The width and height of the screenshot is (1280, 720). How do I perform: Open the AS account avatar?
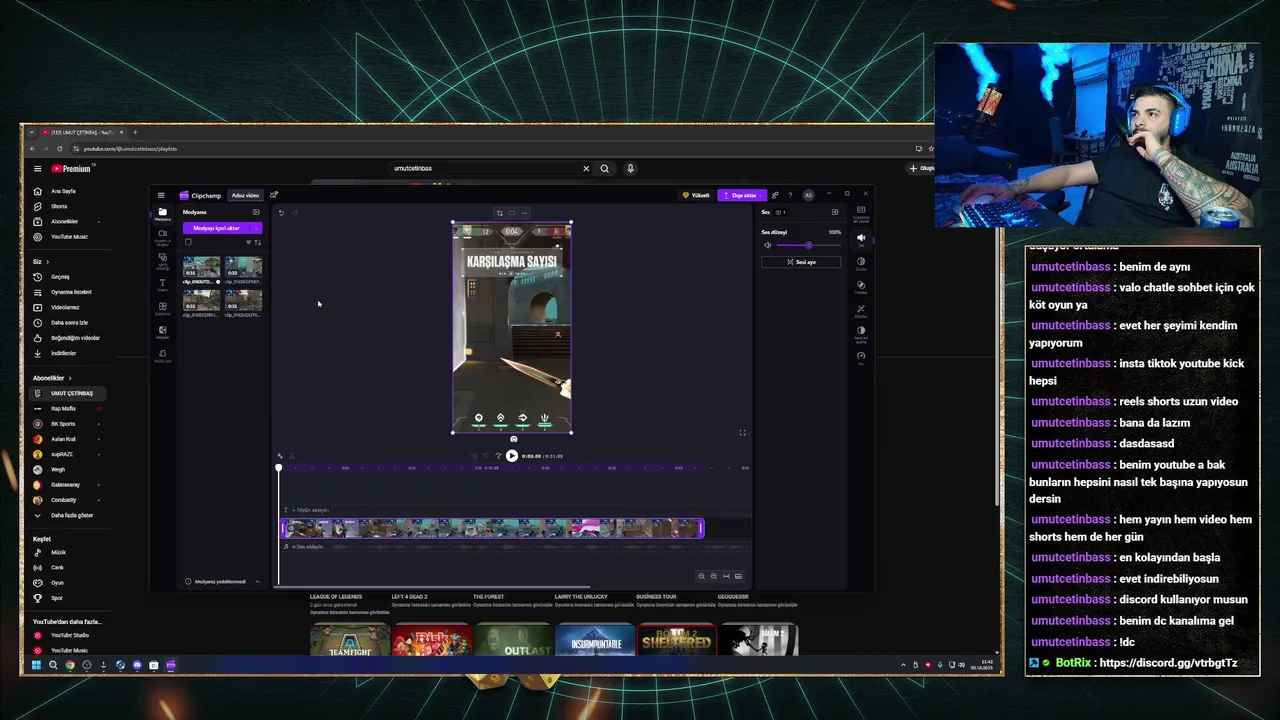click(808, 195)
